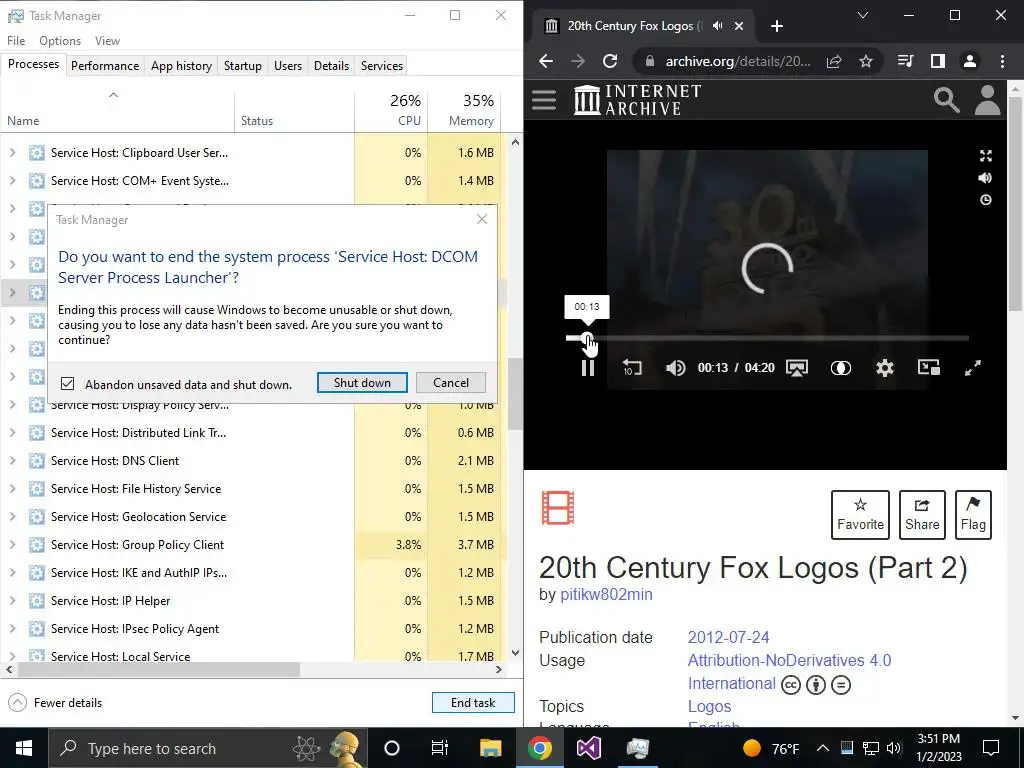The width and height of the screenshot is (1024, 768).
Task: Expand Service Host: COM+ Event System row
Action: pyautogui.click(x=12, y=181)
